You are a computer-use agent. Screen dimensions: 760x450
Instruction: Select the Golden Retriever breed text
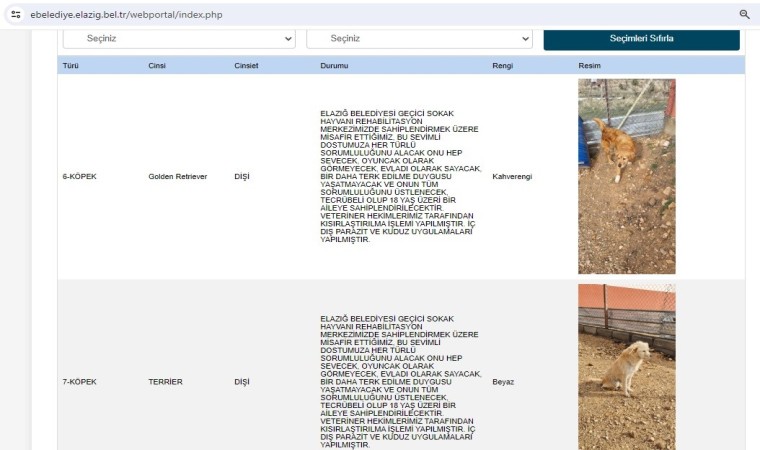click(177, 177)
